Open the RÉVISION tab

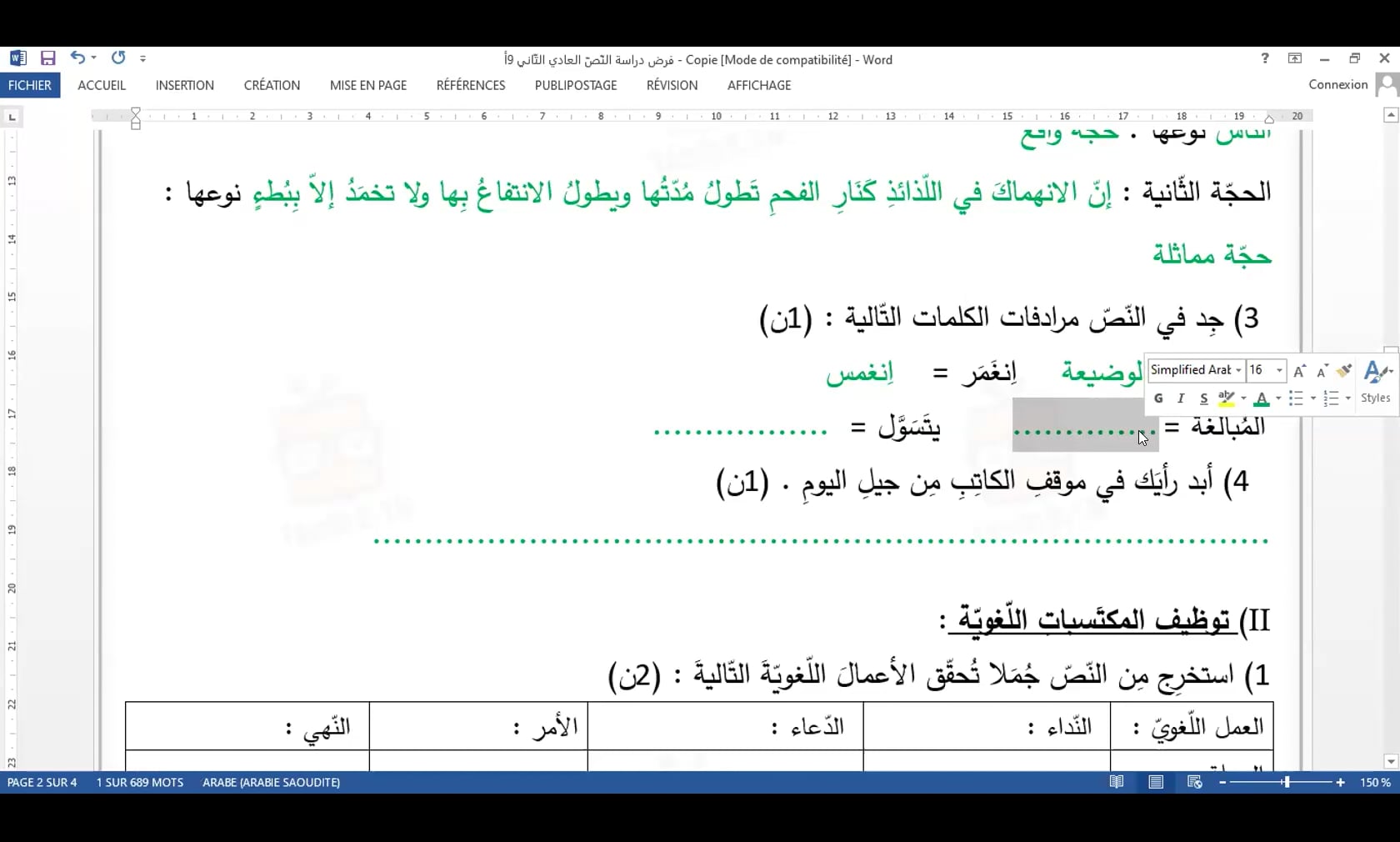click(x=672, y=85)
